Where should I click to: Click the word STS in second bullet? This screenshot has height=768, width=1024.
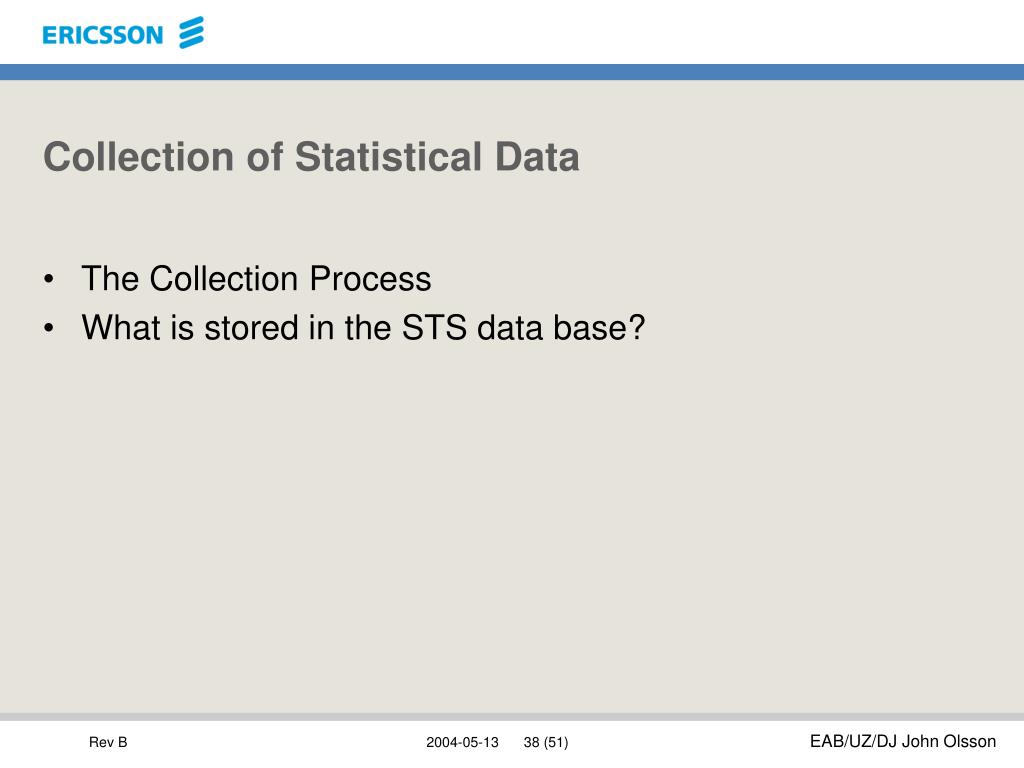pos(434,327)
